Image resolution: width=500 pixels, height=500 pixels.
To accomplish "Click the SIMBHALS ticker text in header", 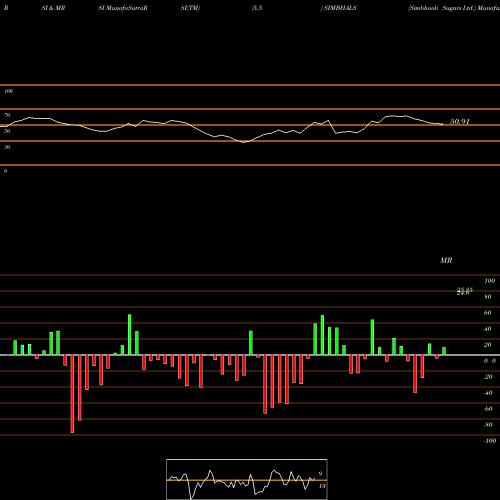I will tap(340, 8).
